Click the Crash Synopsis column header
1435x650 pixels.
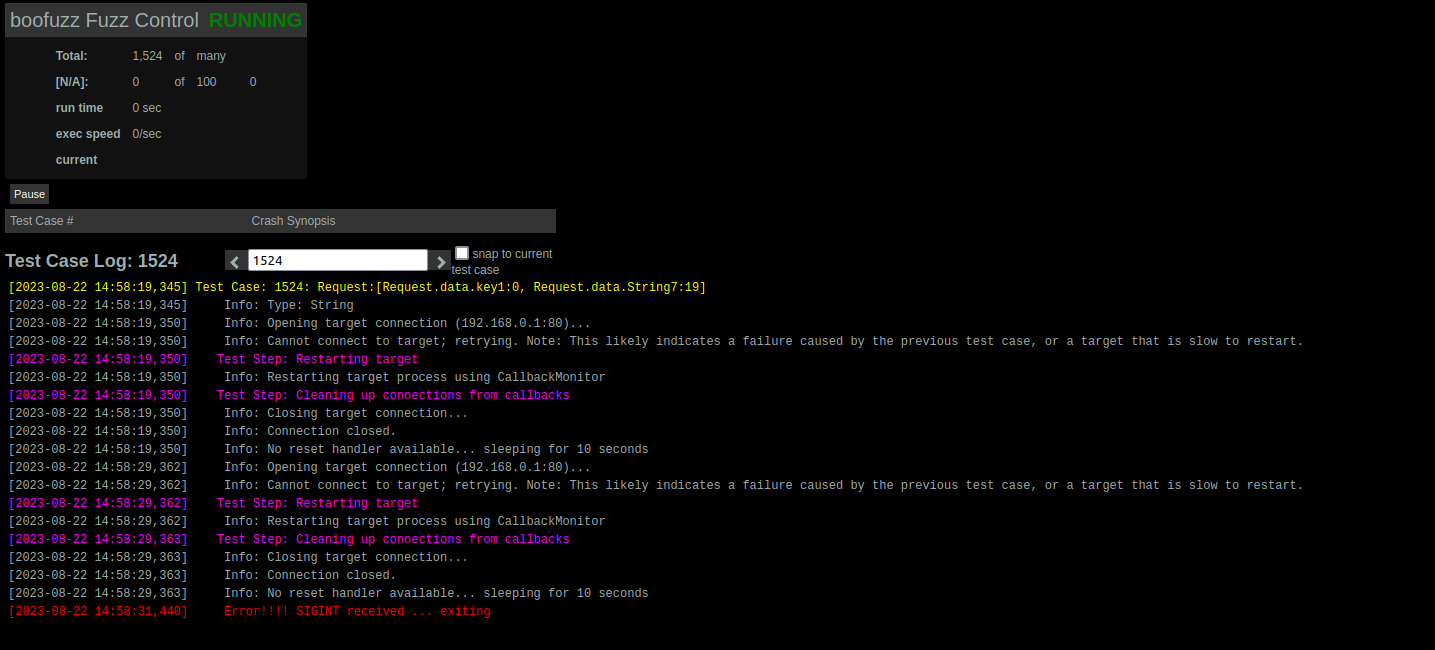293,221
